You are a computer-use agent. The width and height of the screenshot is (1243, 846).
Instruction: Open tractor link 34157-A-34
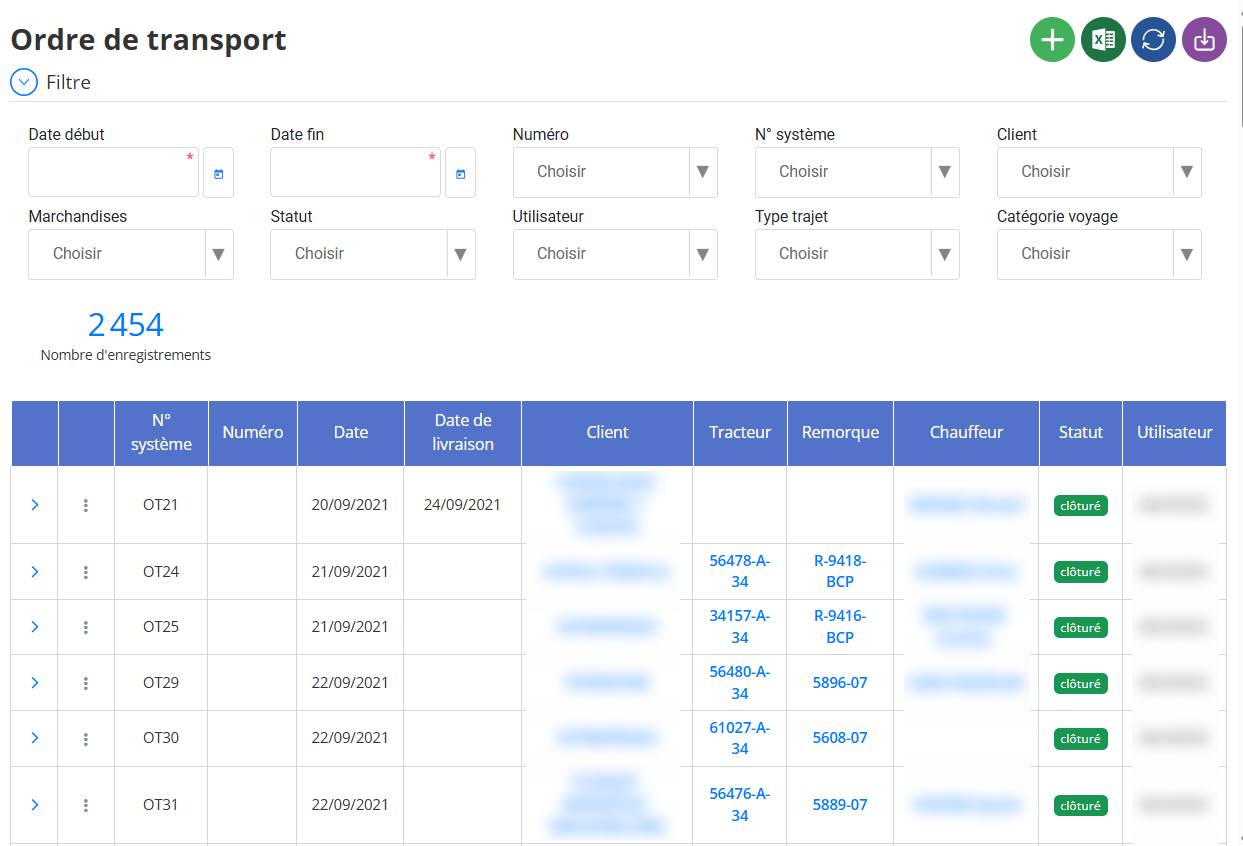tap(740, 627)
